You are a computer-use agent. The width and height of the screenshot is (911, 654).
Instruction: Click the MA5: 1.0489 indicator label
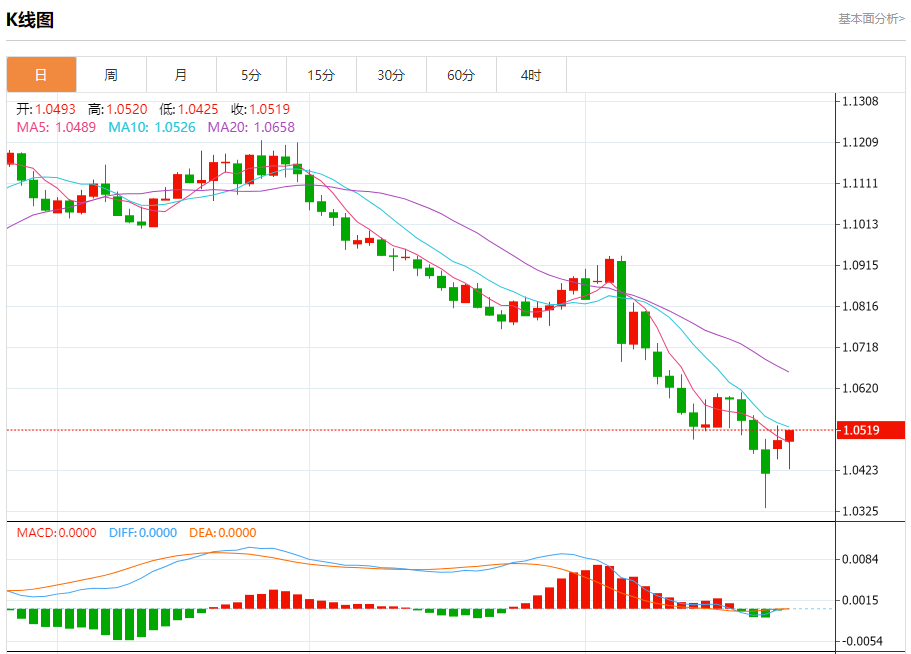tap(56, 127)
